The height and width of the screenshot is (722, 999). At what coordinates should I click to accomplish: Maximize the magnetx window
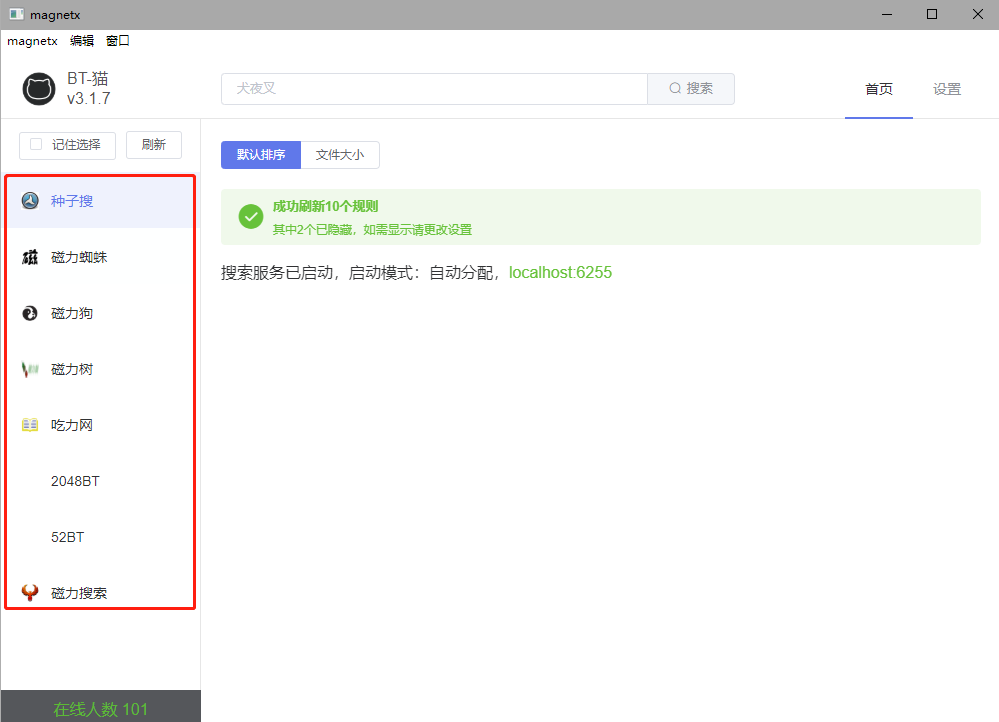pyautogui.click(x=931, y=14)
